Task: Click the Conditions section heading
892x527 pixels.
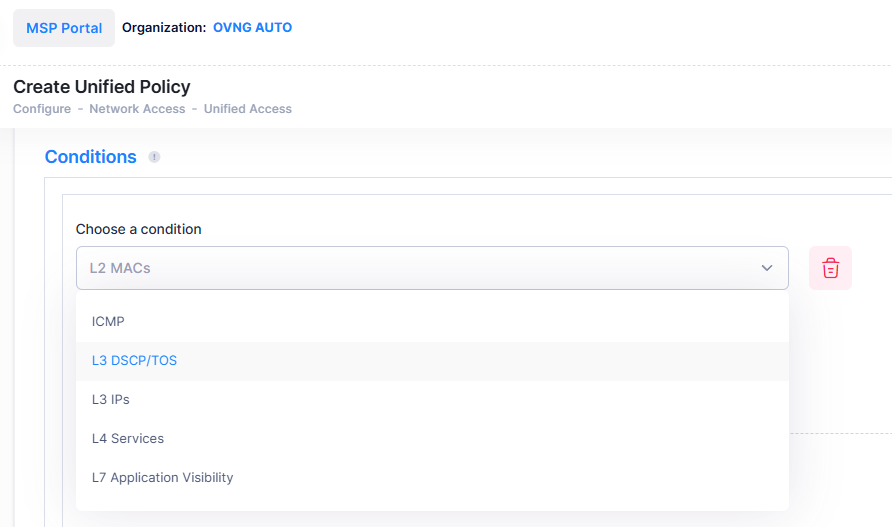Action: [91, 157]
